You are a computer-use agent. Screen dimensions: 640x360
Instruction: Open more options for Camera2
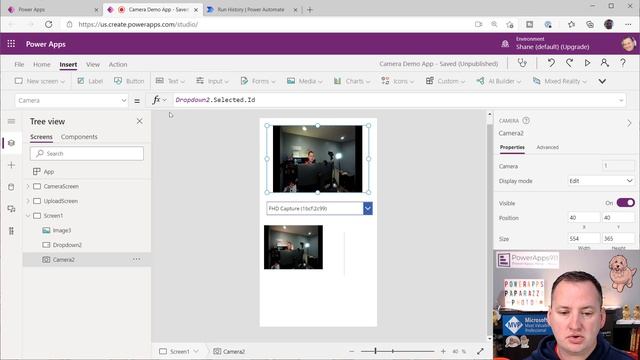(x=136, y=259)
